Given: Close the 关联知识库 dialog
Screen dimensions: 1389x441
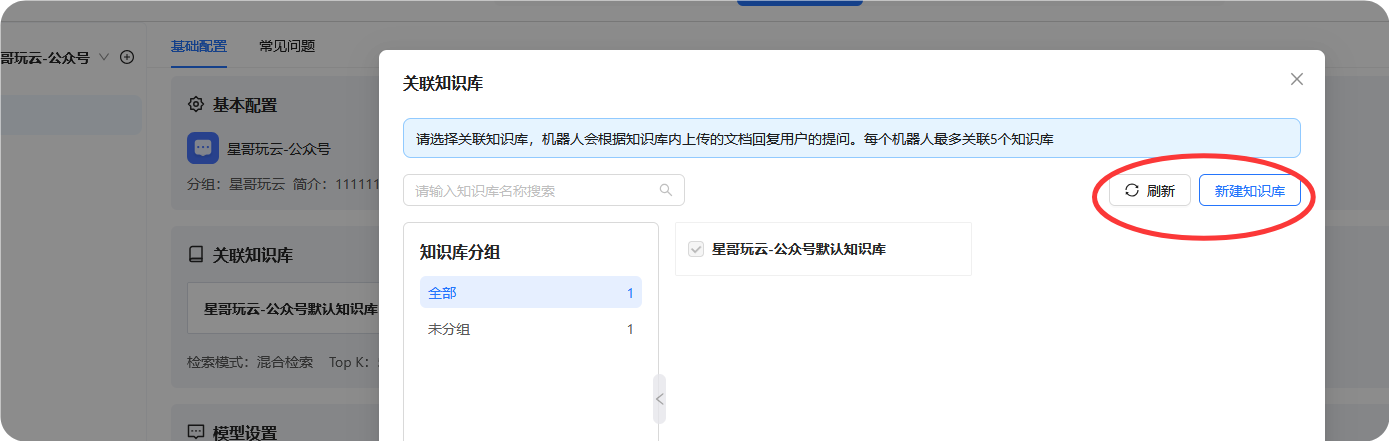Looking at the screenshot, I should [x=1297, y=79].
